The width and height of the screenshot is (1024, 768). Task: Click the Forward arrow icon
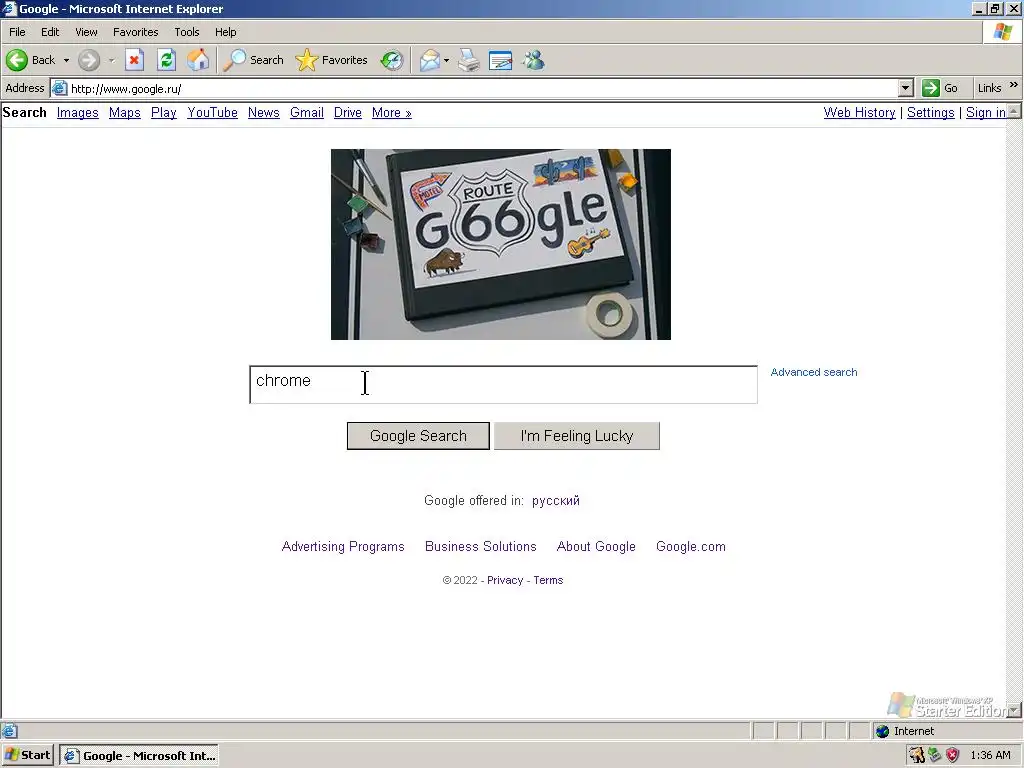coord(89,60)
